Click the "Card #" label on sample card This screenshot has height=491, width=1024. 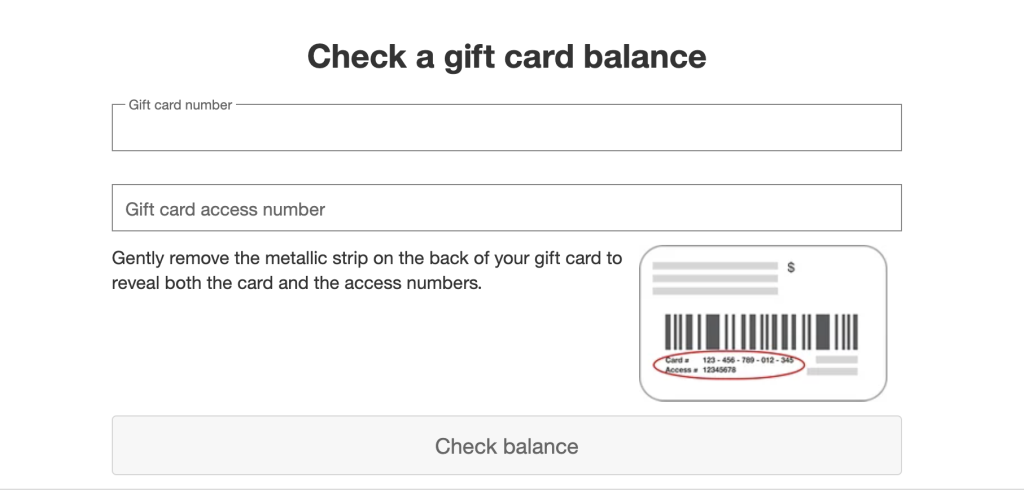(x=677, y=359)
